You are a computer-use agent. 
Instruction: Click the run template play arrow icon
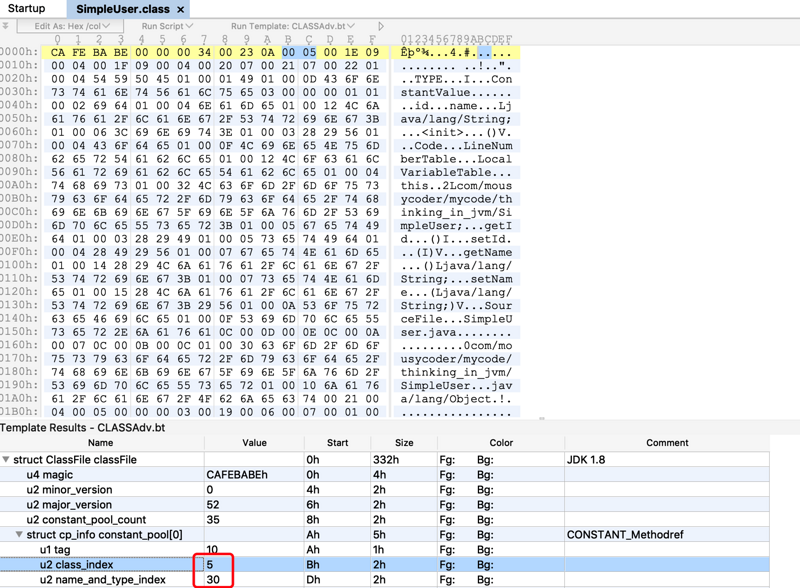click(x=381, y=26)
